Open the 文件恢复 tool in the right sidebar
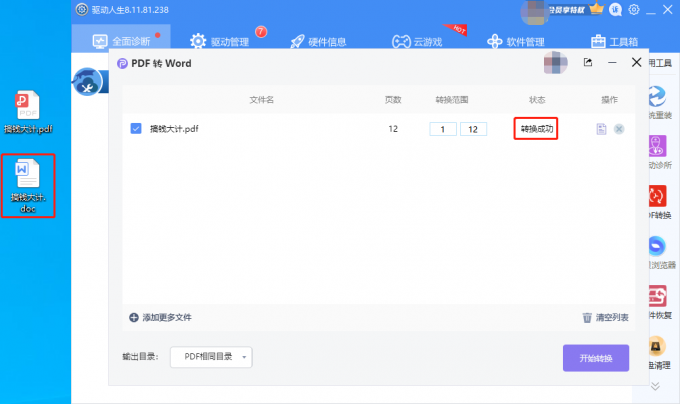Screen dimensions: 680x404 click(x=658, y=298)
